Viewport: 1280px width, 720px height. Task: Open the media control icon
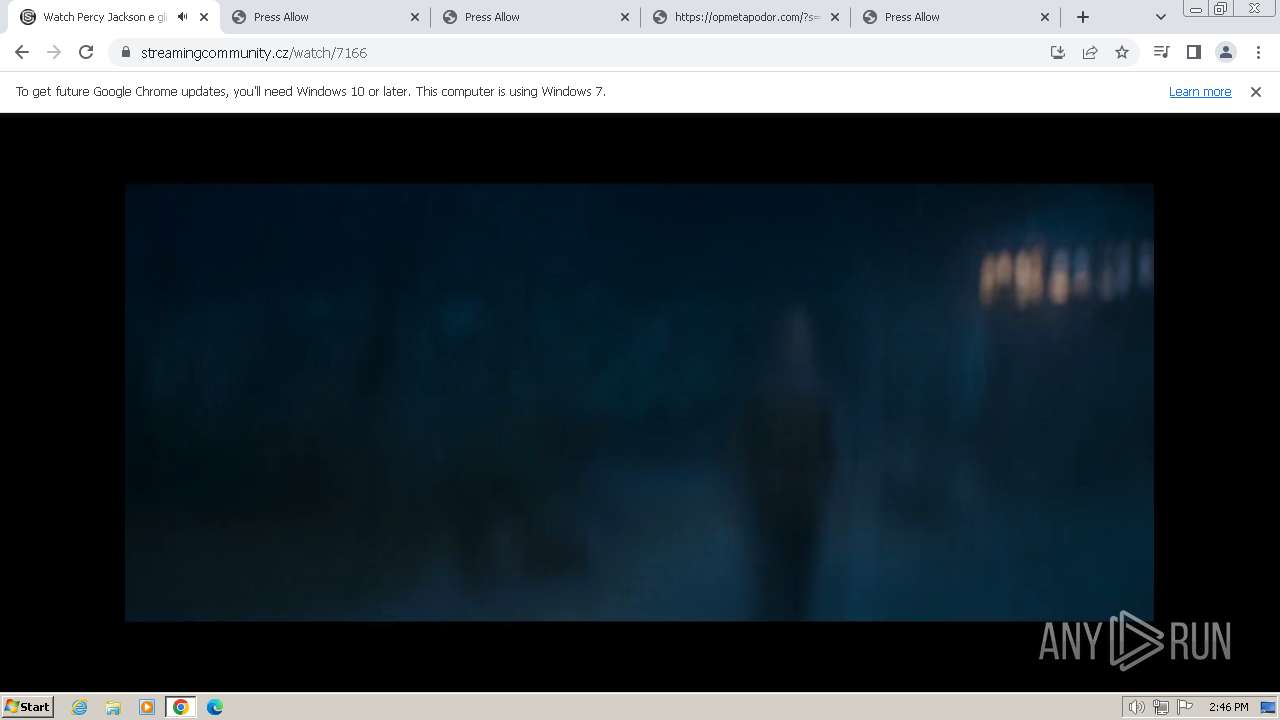click(1161, 52)
